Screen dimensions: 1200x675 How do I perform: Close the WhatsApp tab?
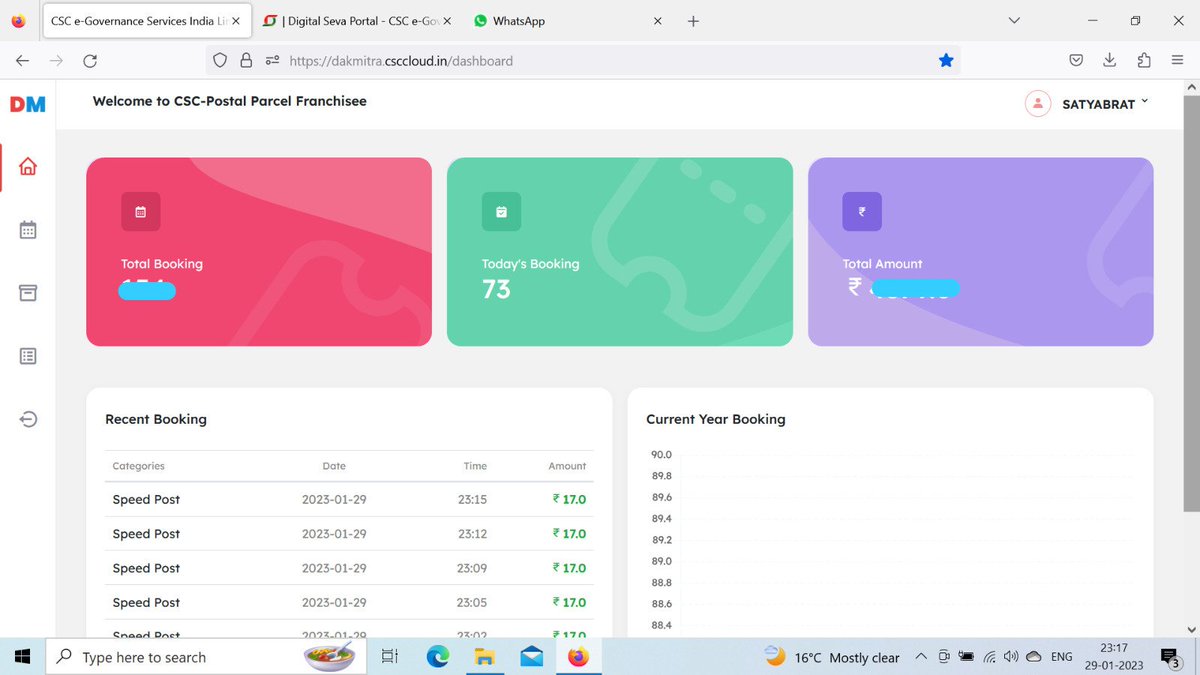click(x=657, y=21)
